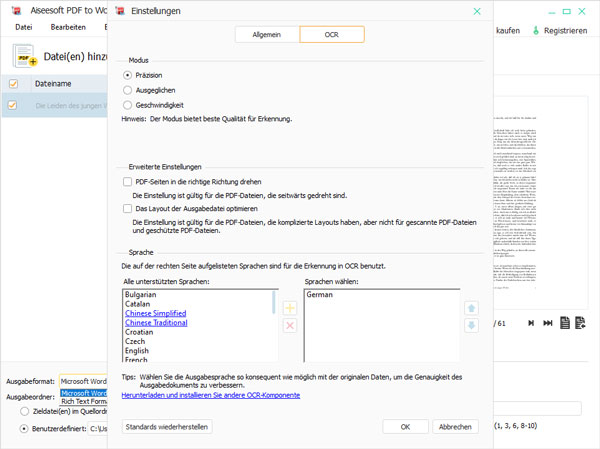This screenshot has height=449, width=600.
Task: Open Herunterladen und installieren OCR-Komponente link
Action: point(211,395)
